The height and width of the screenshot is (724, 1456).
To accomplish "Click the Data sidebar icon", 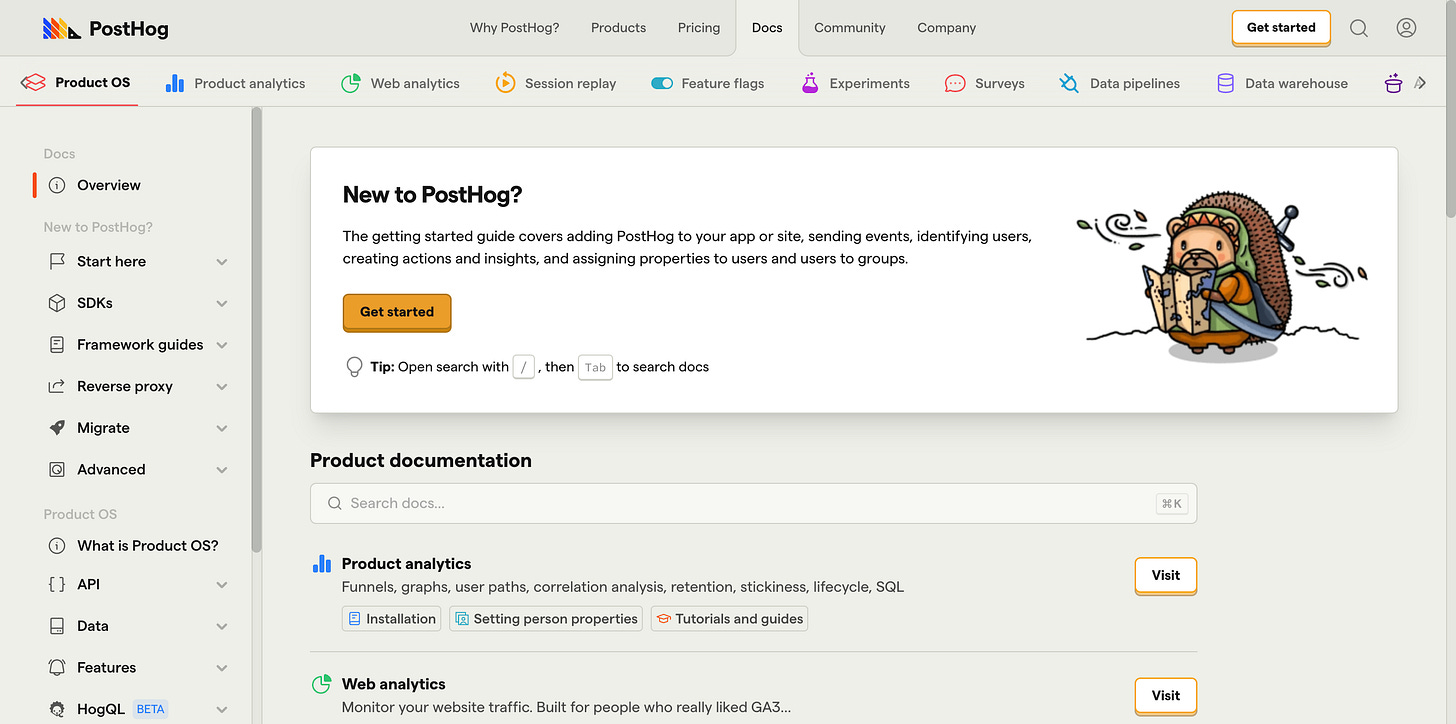I will point(57,626).
